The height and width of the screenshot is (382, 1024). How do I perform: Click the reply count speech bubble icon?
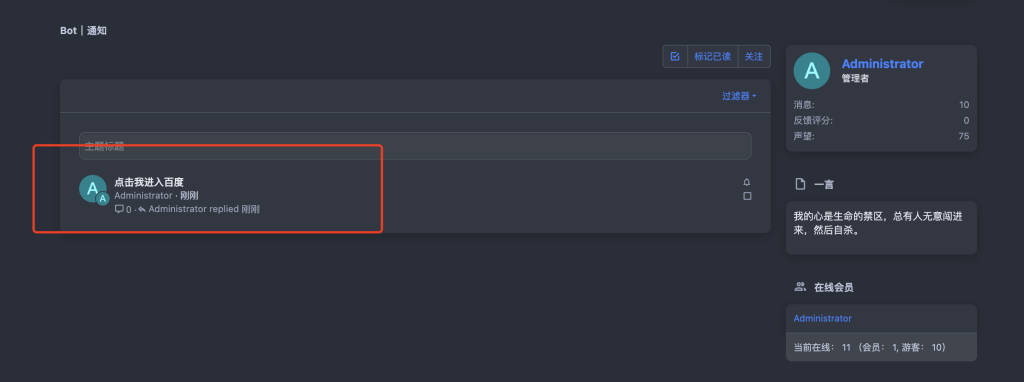point(119,209)
